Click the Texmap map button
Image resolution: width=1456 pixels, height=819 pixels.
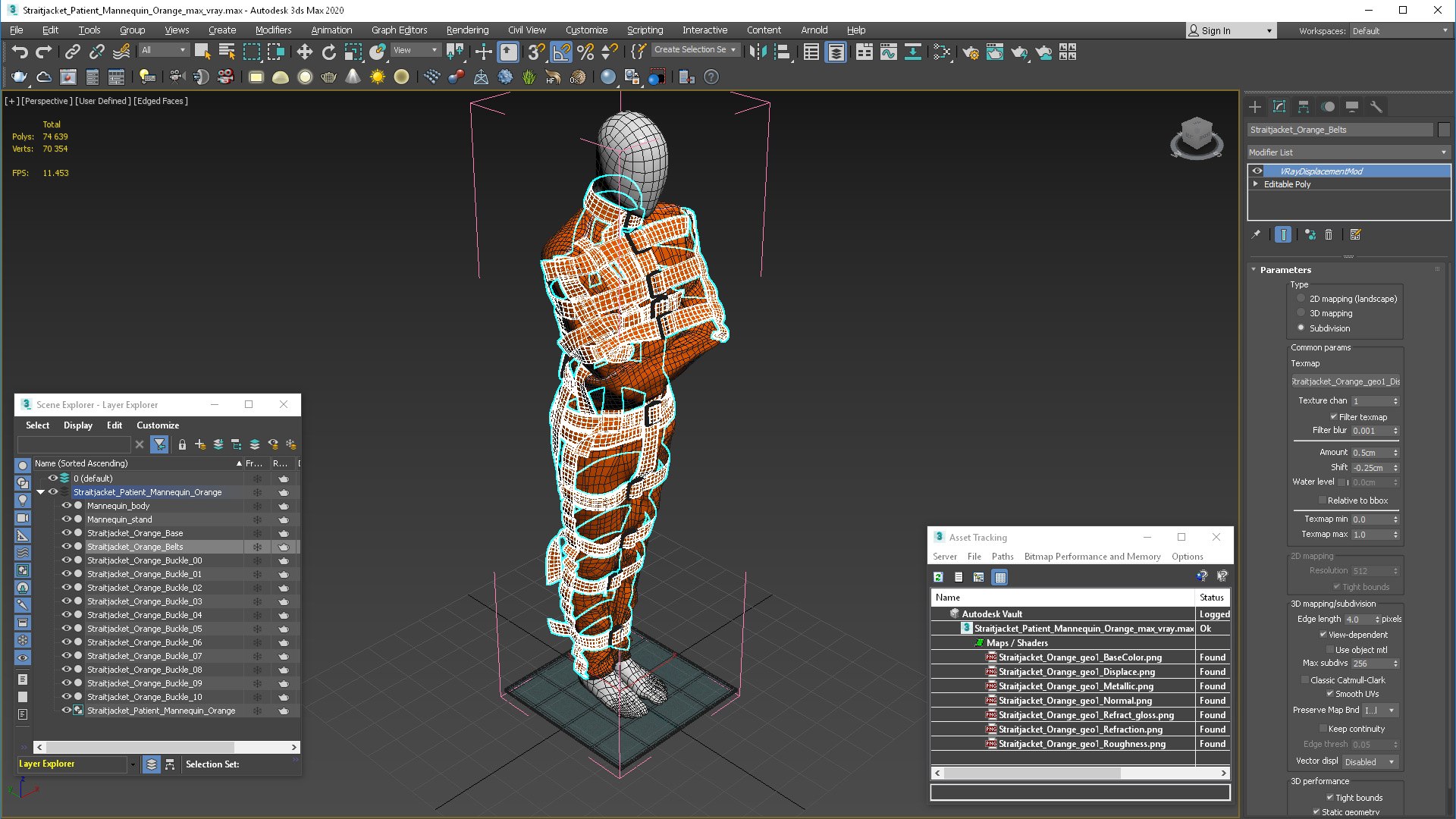pyautogui.click(x=1346, y=381)
